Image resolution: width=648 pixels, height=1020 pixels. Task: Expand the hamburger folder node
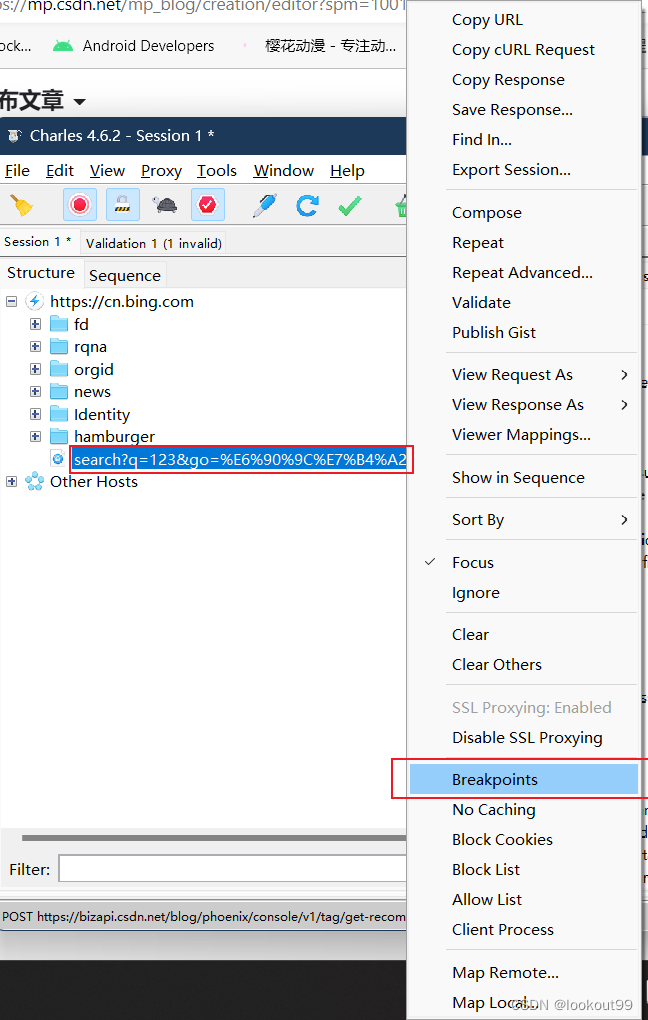point(35,436)
